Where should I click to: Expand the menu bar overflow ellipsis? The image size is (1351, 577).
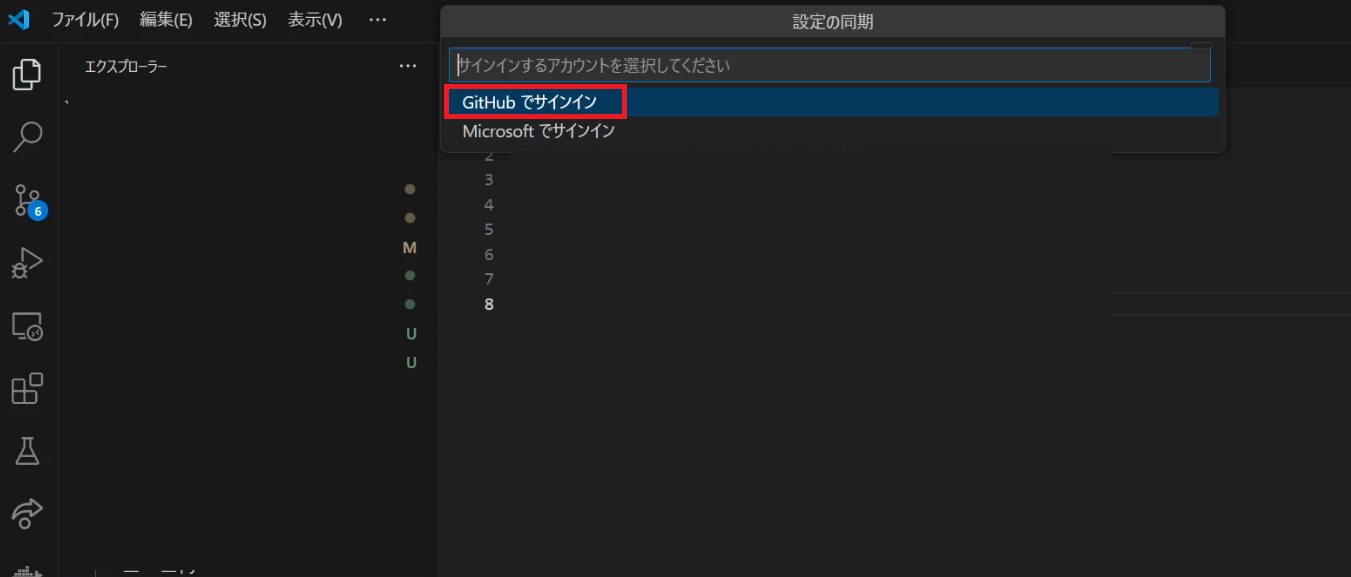pos(377,20)
